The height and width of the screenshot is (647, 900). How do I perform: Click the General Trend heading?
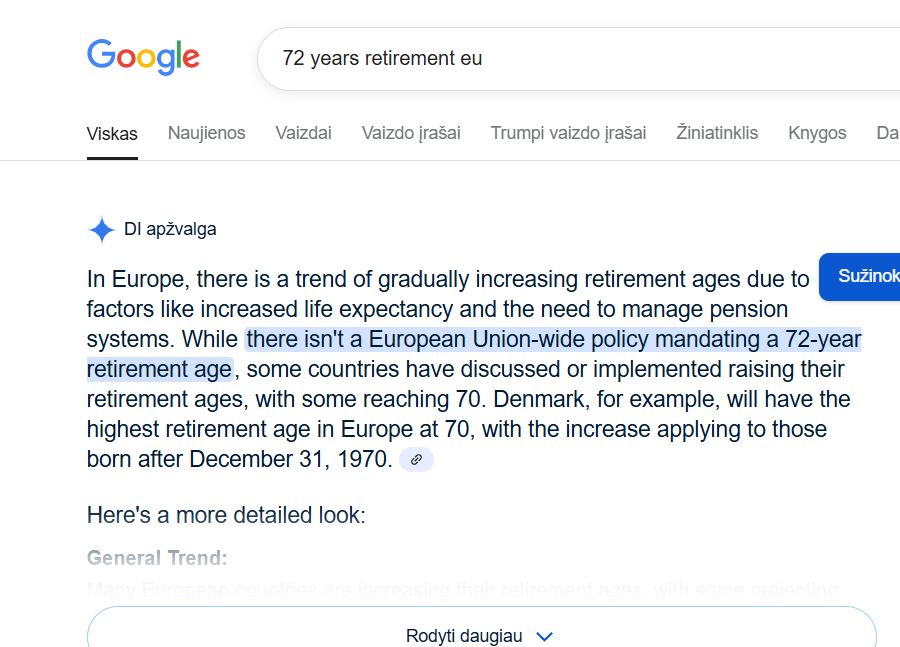coord(157,558)
